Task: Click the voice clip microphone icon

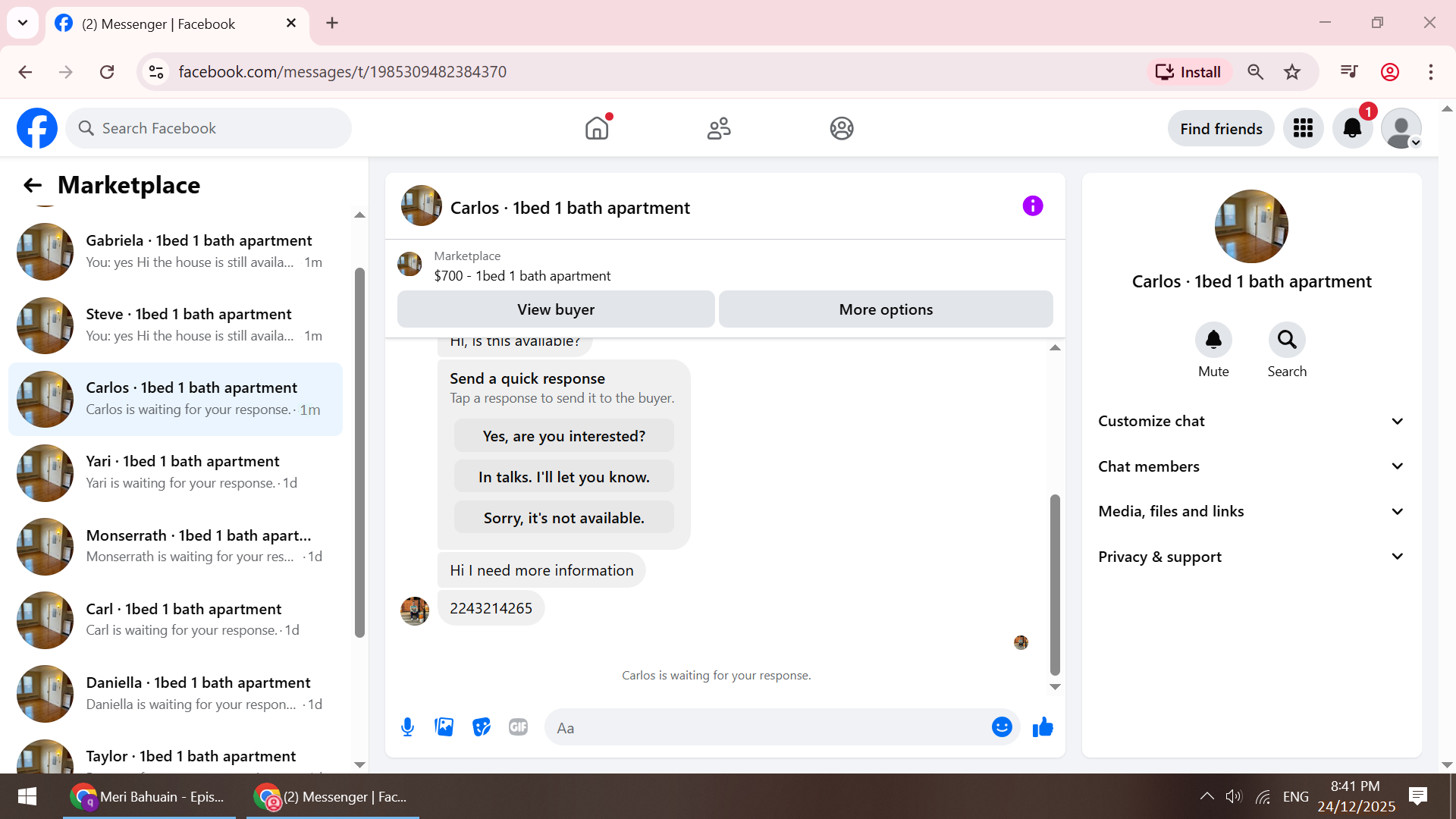Action: (x=407, y=727)
